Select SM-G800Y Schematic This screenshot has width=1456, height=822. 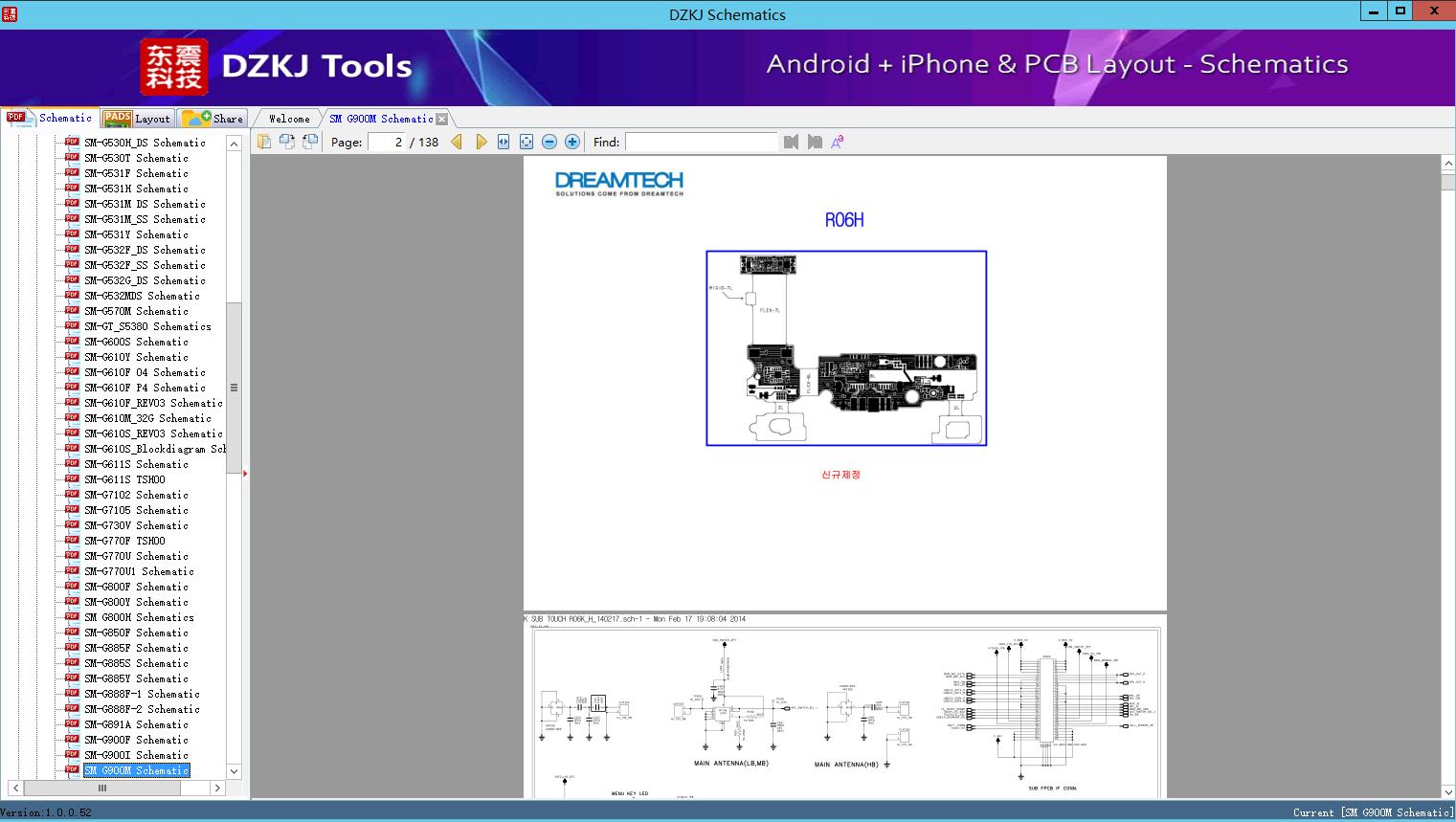[x=136, y=602]
